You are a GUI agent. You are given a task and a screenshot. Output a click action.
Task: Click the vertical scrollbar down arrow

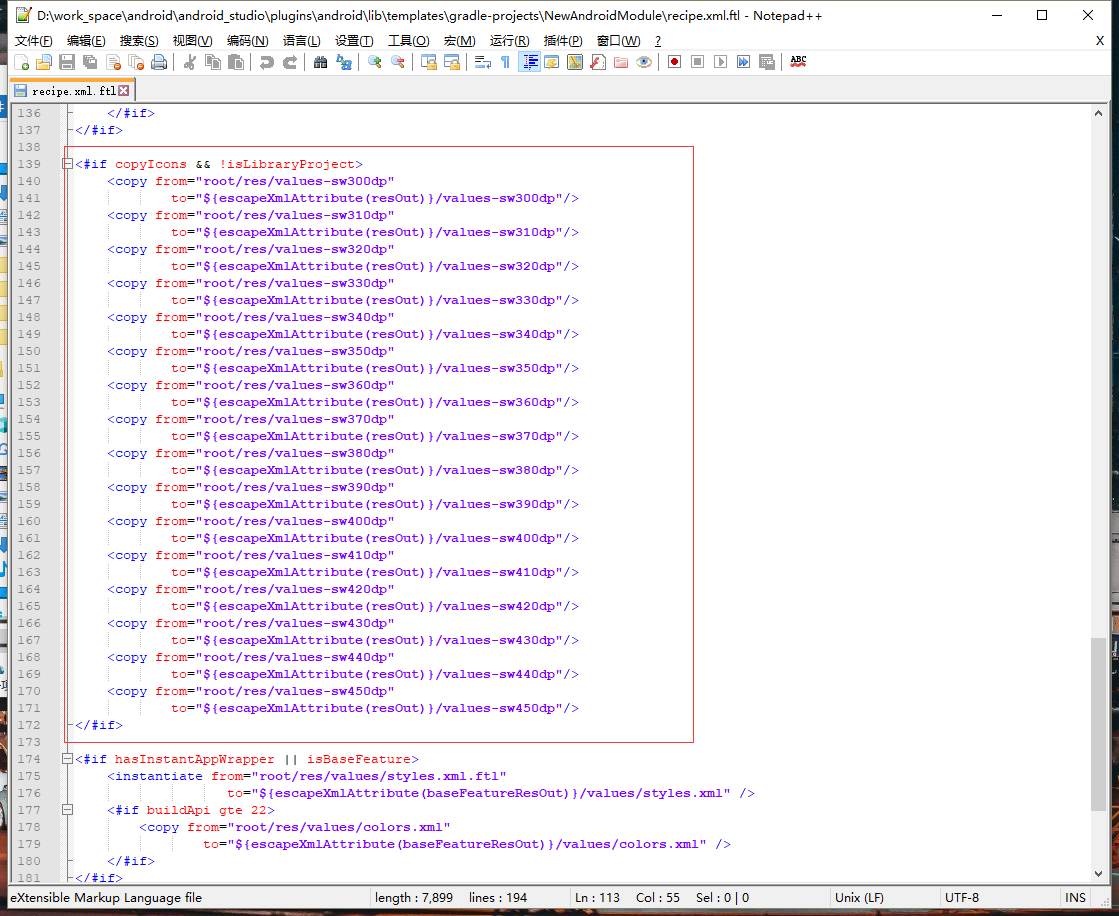1098,874
